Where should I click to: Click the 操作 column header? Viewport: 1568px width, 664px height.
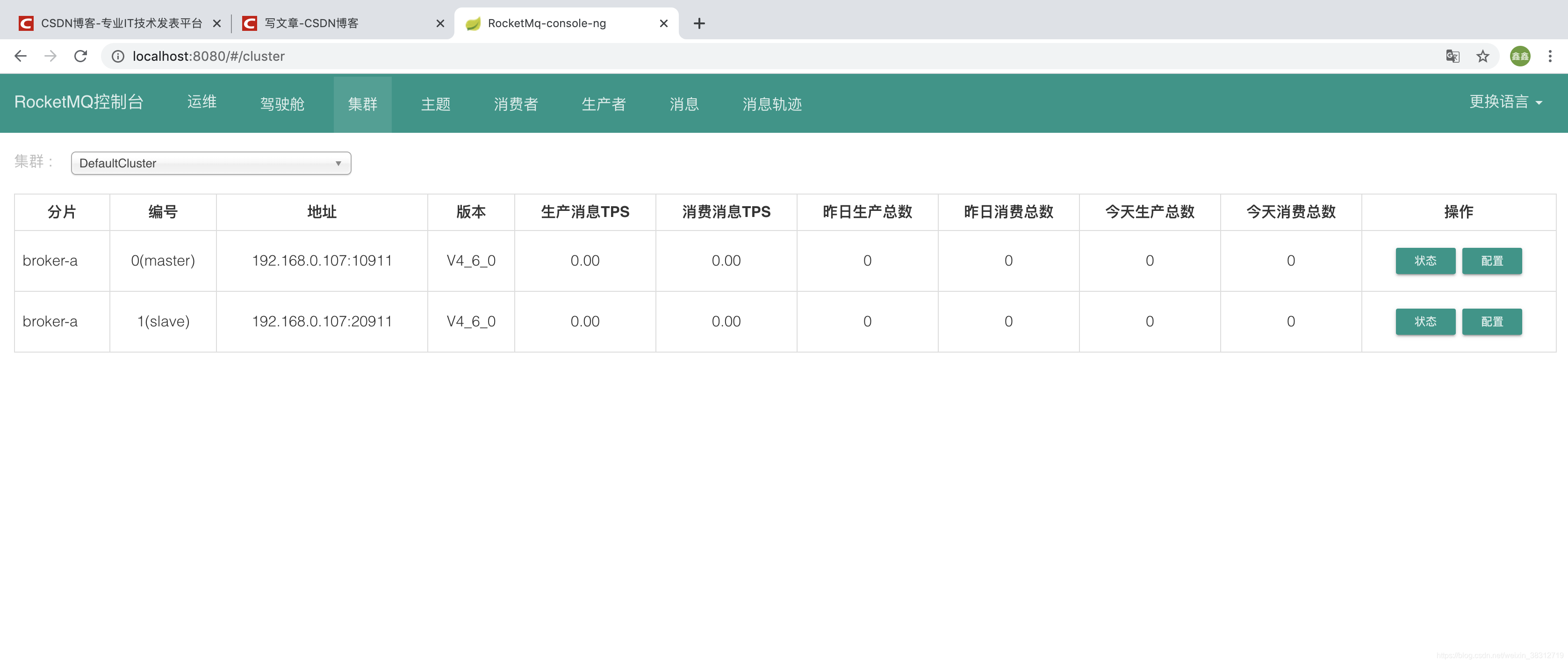point(1459,212)
